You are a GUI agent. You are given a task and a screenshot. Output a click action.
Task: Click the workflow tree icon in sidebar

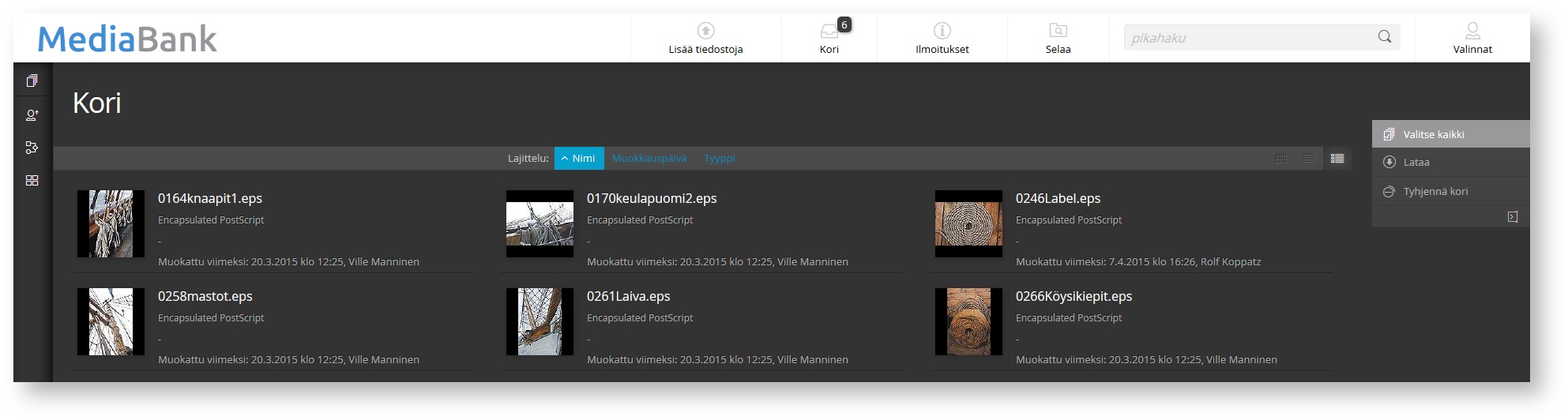point(32,148)
